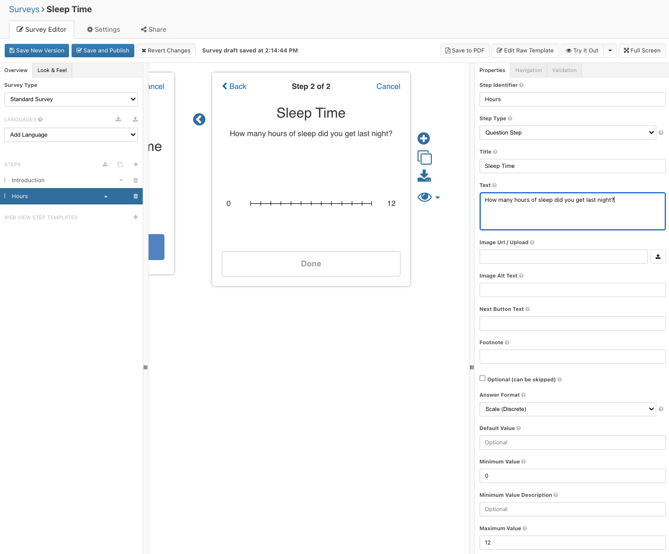Add a web view step template
Image resolution: width=669 pixels, height=554 pixels.
136,217
